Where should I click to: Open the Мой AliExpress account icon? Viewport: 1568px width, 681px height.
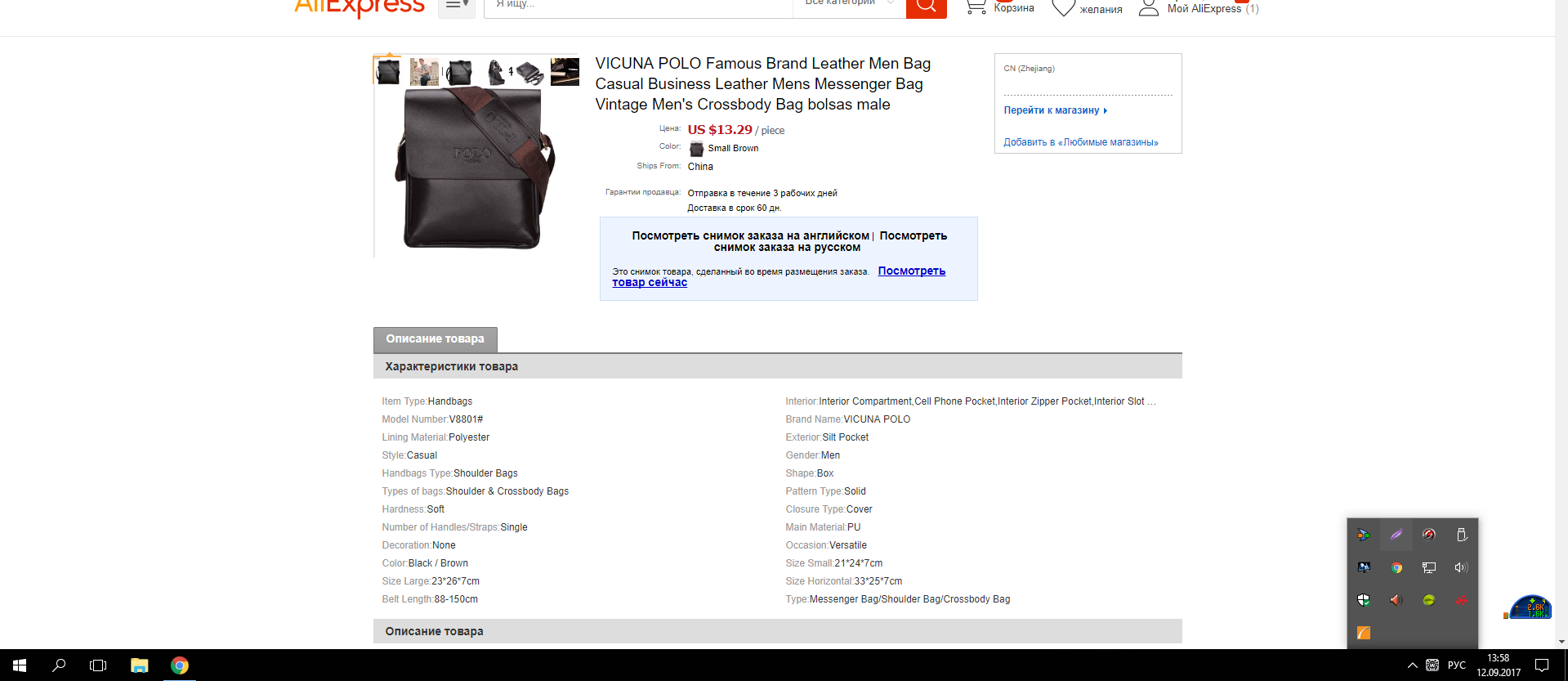point(1149,8)
